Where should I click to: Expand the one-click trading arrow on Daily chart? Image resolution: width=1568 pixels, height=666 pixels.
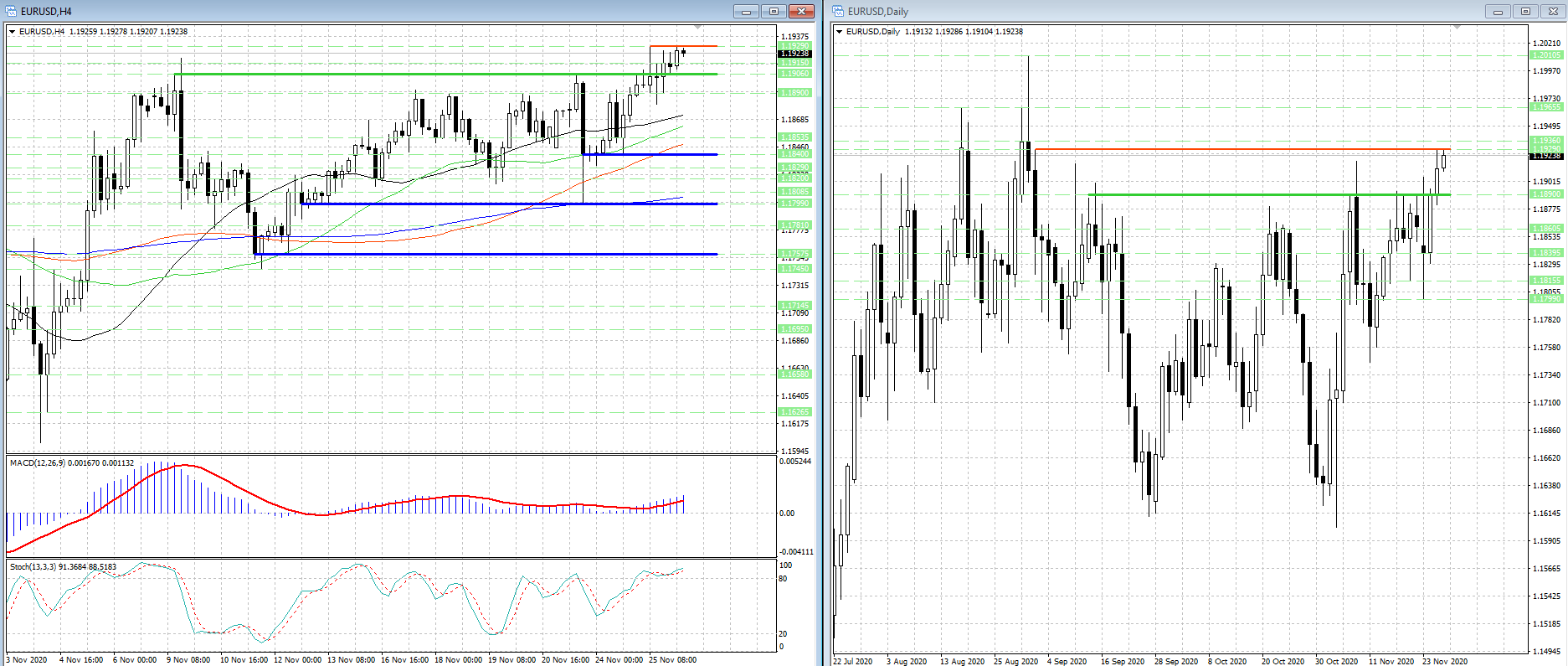[x=840, y=32]
